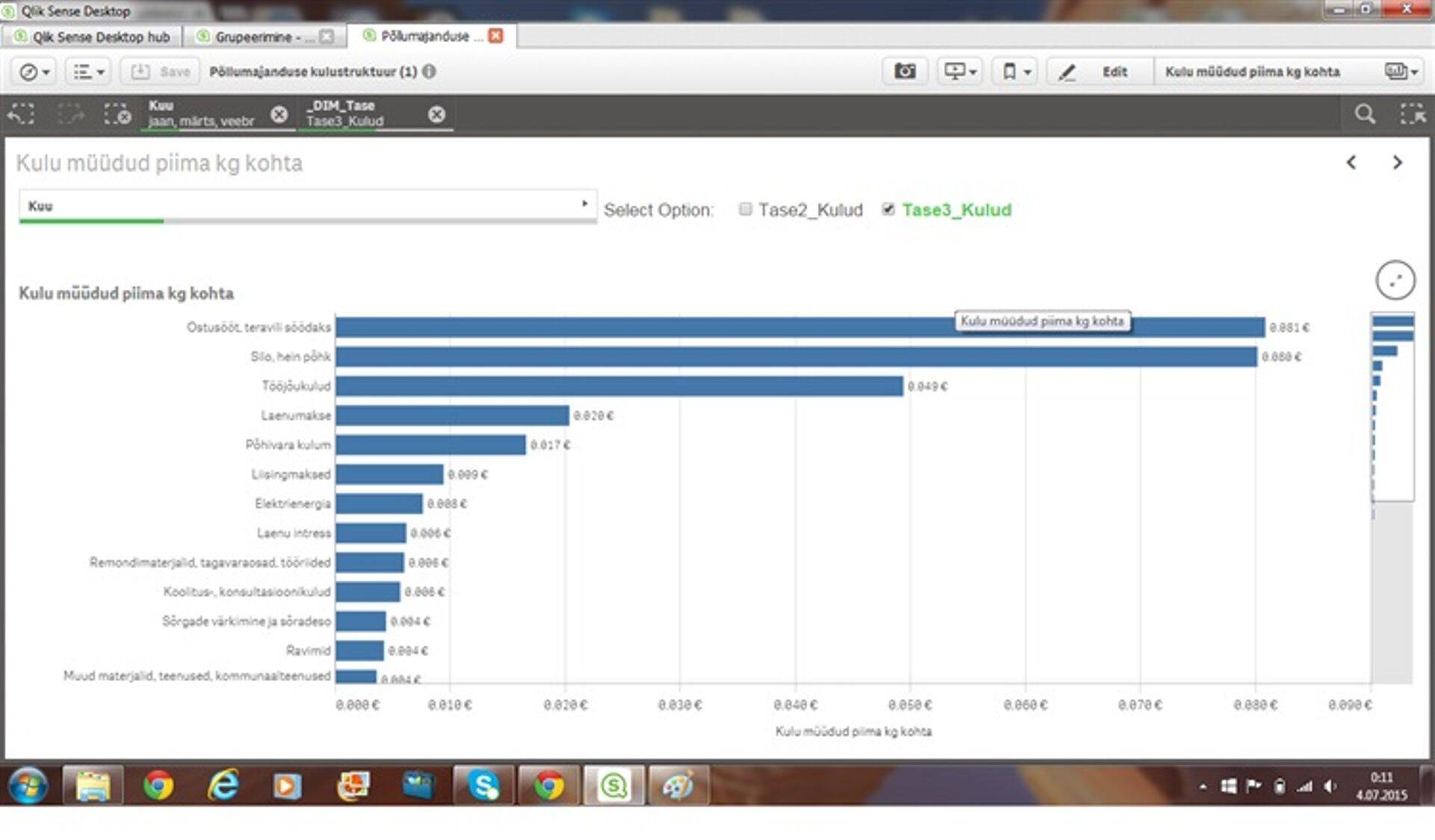Go to previous sheet arrow
The image size is (1435, 840).
click(x=1351, y=163)
